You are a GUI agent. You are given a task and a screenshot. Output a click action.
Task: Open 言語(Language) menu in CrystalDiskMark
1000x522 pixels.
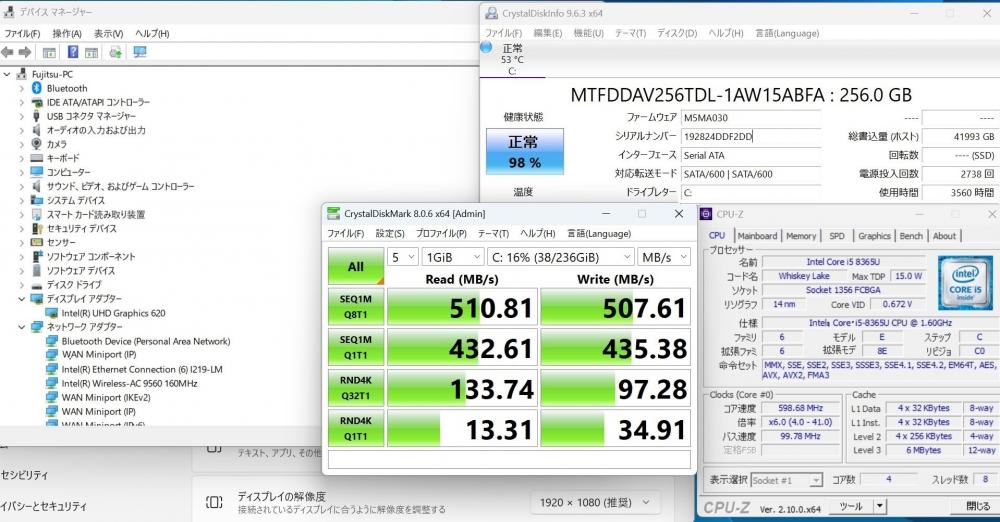(x=599, y=234)
